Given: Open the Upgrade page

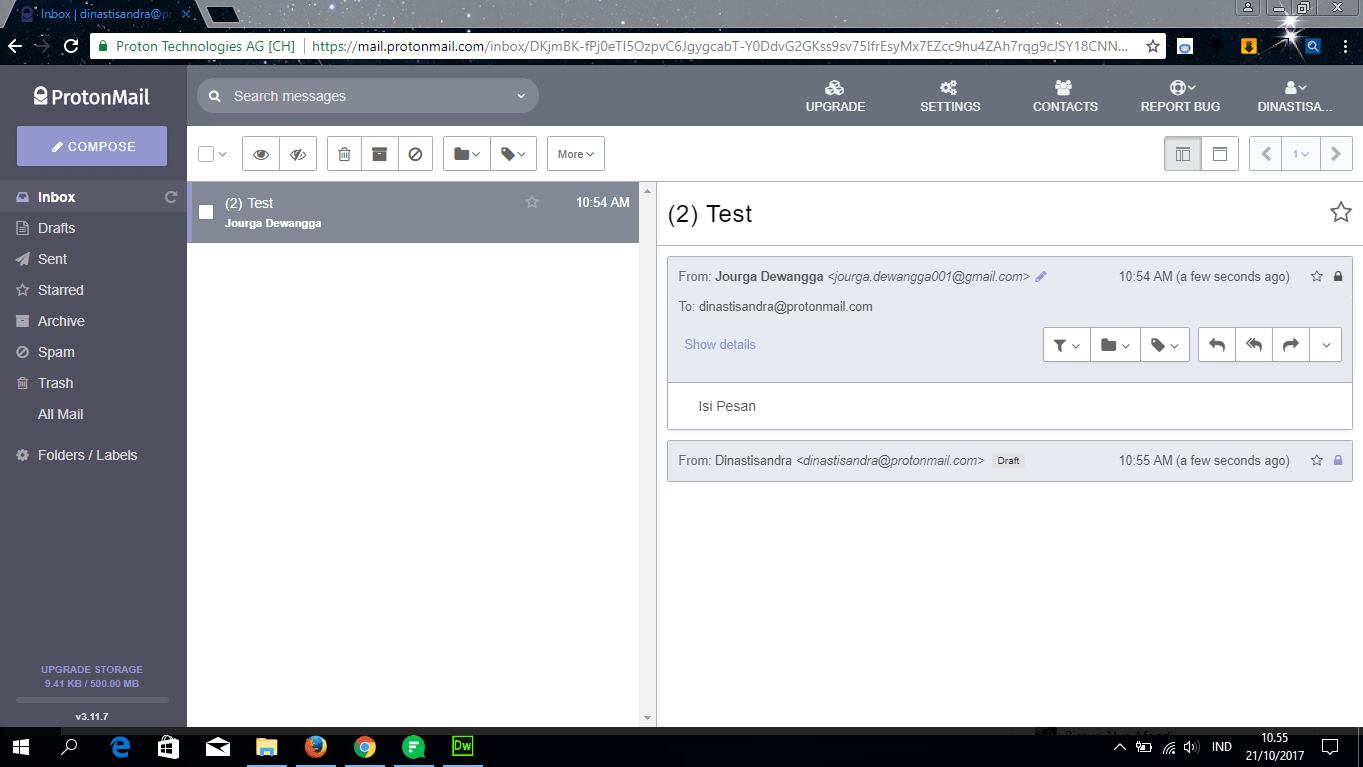Looking at the screenshot, I should (835, 96).
